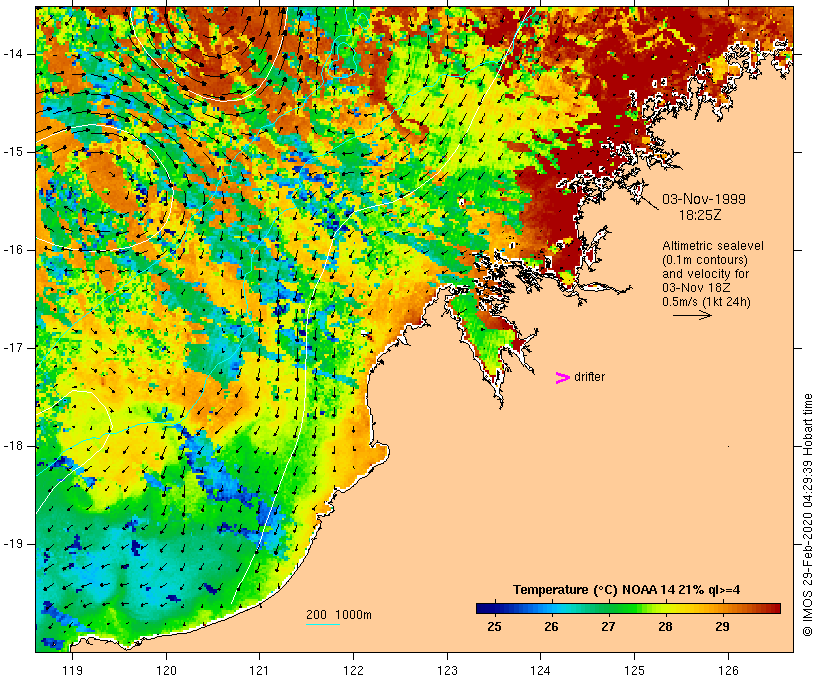Click the IMOS copyright timestamp text
Screen dimensions: 820x680
(x=807, y=515)
